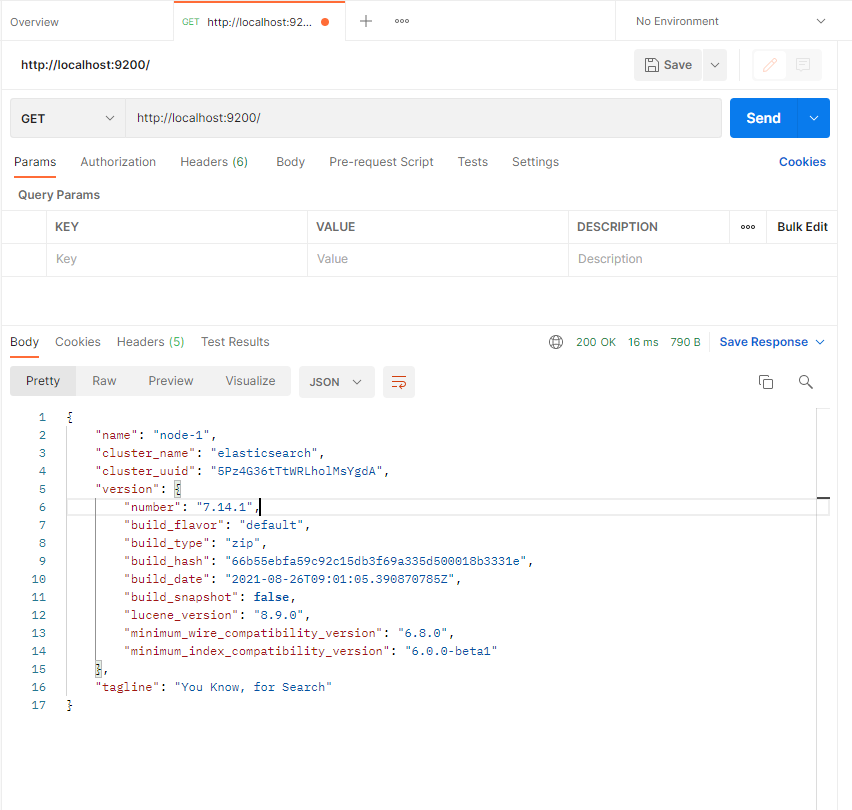Screen dimensions: 852x810
Task: Switch response view to Preview
Action: 171,381
